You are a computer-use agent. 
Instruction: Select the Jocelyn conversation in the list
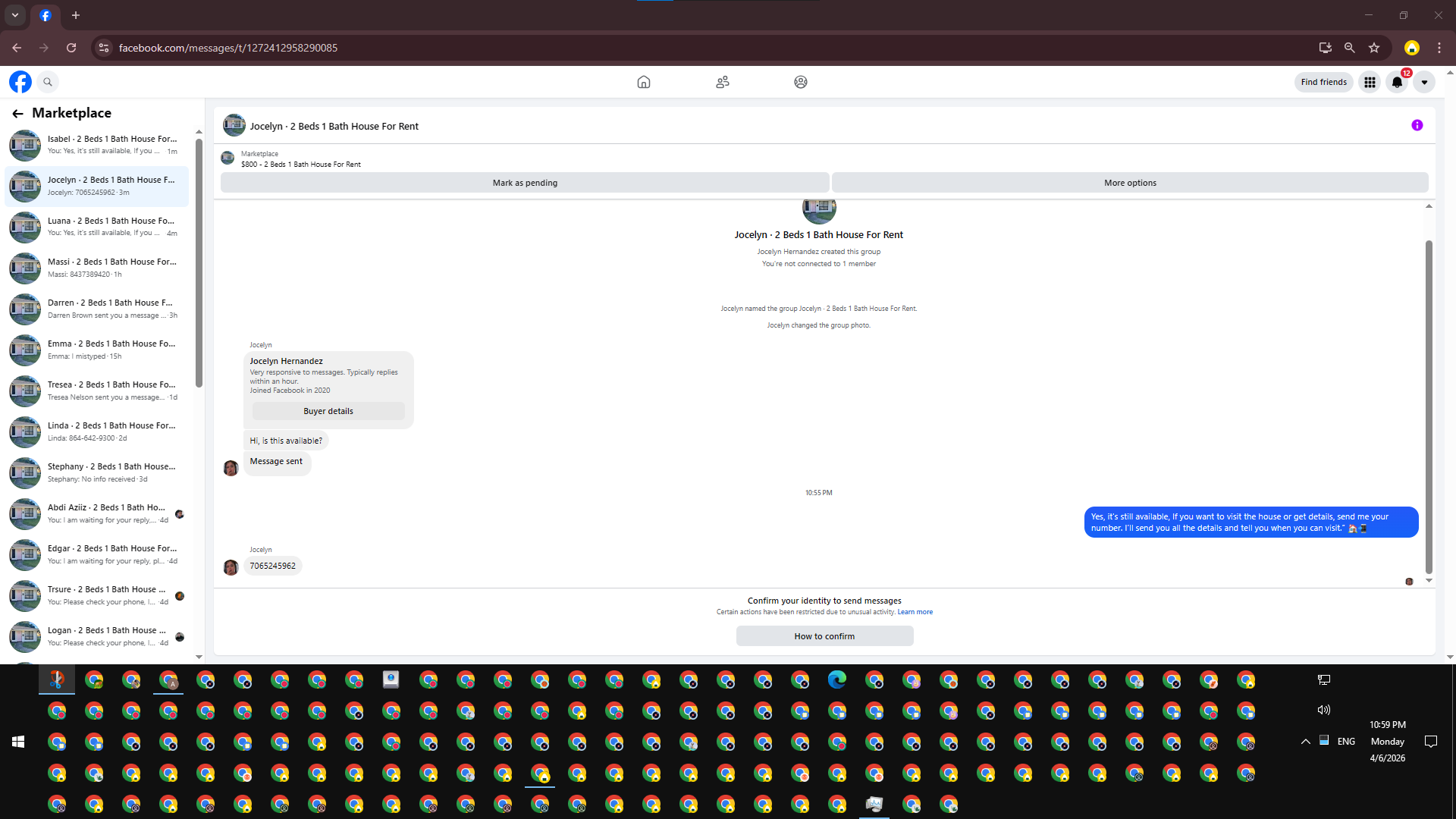pyautogui.click(x=97, y=186)
